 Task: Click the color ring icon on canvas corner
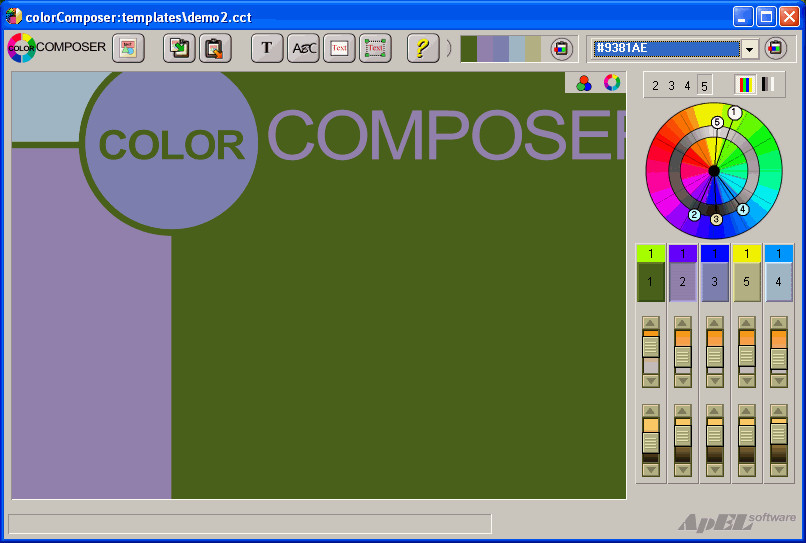coord(612,82)
